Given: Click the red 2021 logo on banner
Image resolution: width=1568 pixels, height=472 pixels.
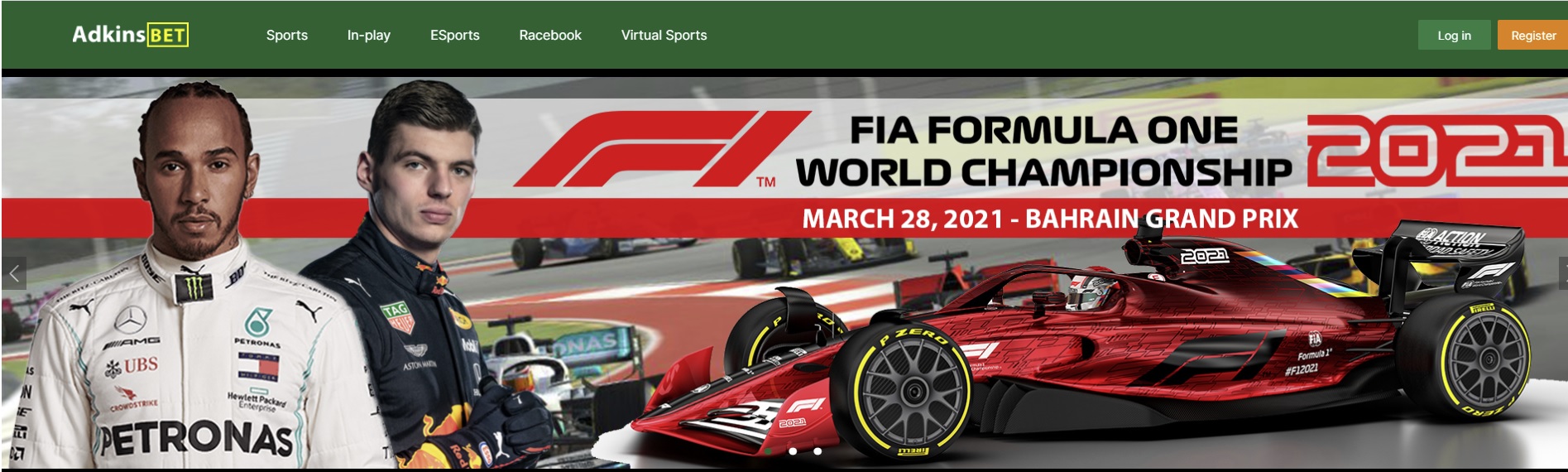Looking at the screenshot, I should [x=1437, y=149].
